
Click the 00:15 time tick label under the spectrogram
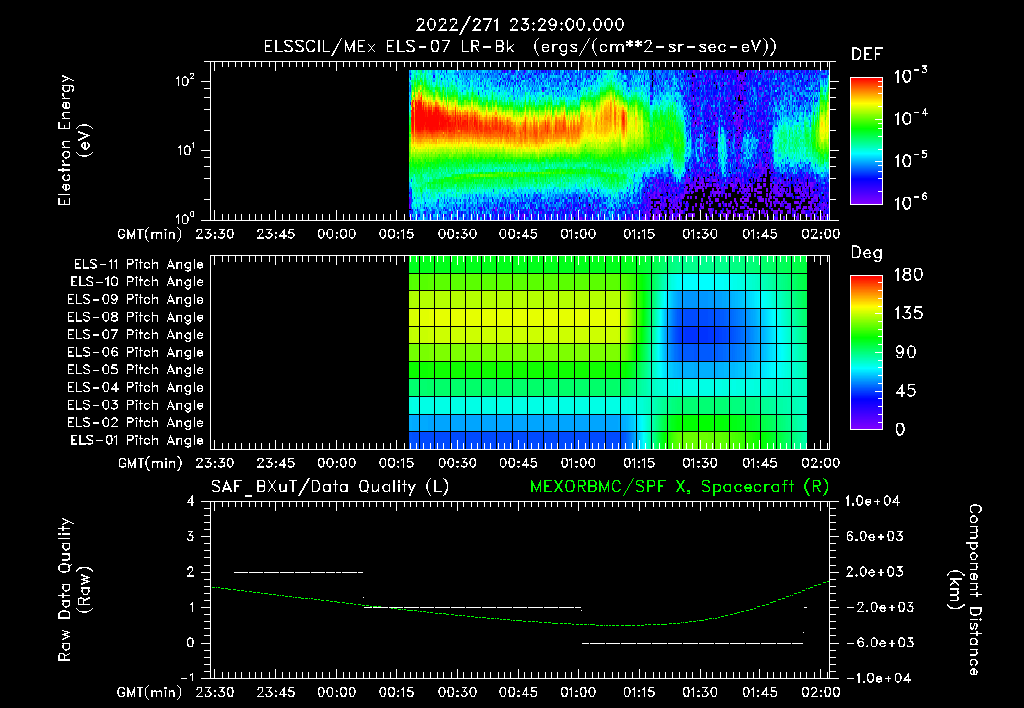[396, 234]
